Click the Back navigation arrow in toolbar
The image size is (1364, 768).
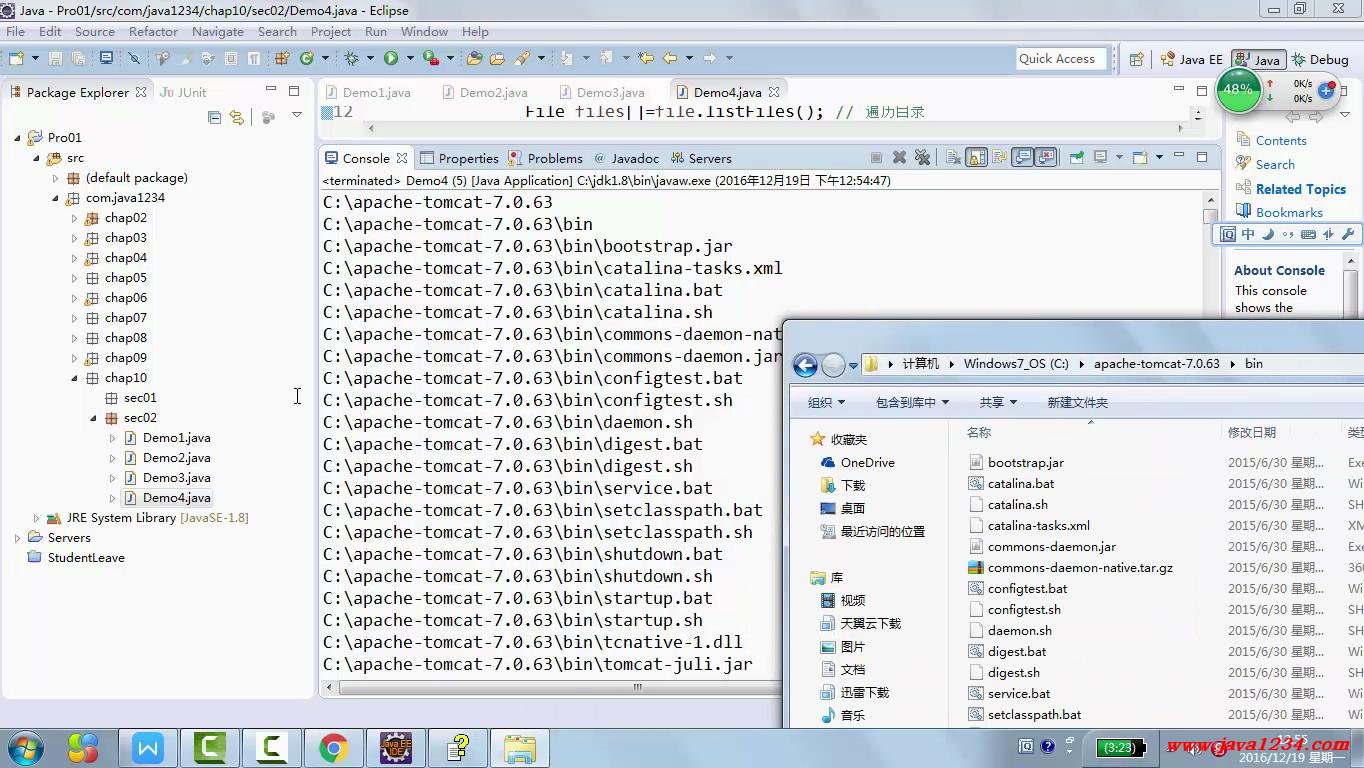coord(670,58)
